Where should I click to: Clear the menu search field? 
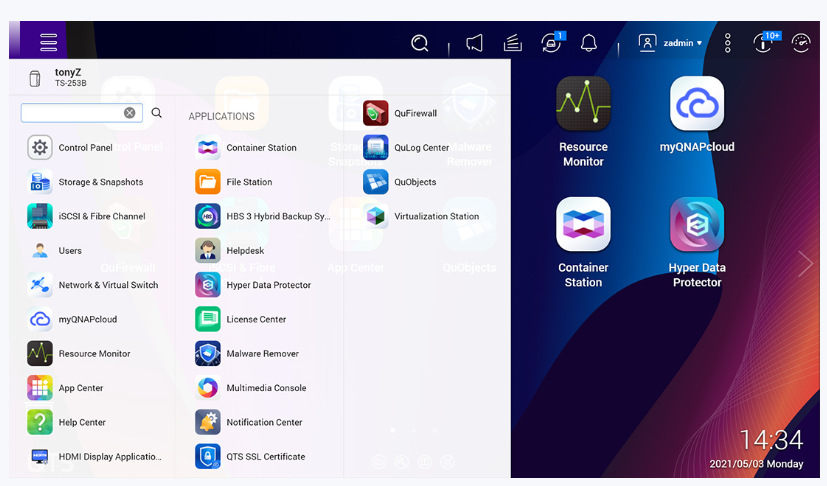(130, 113)
